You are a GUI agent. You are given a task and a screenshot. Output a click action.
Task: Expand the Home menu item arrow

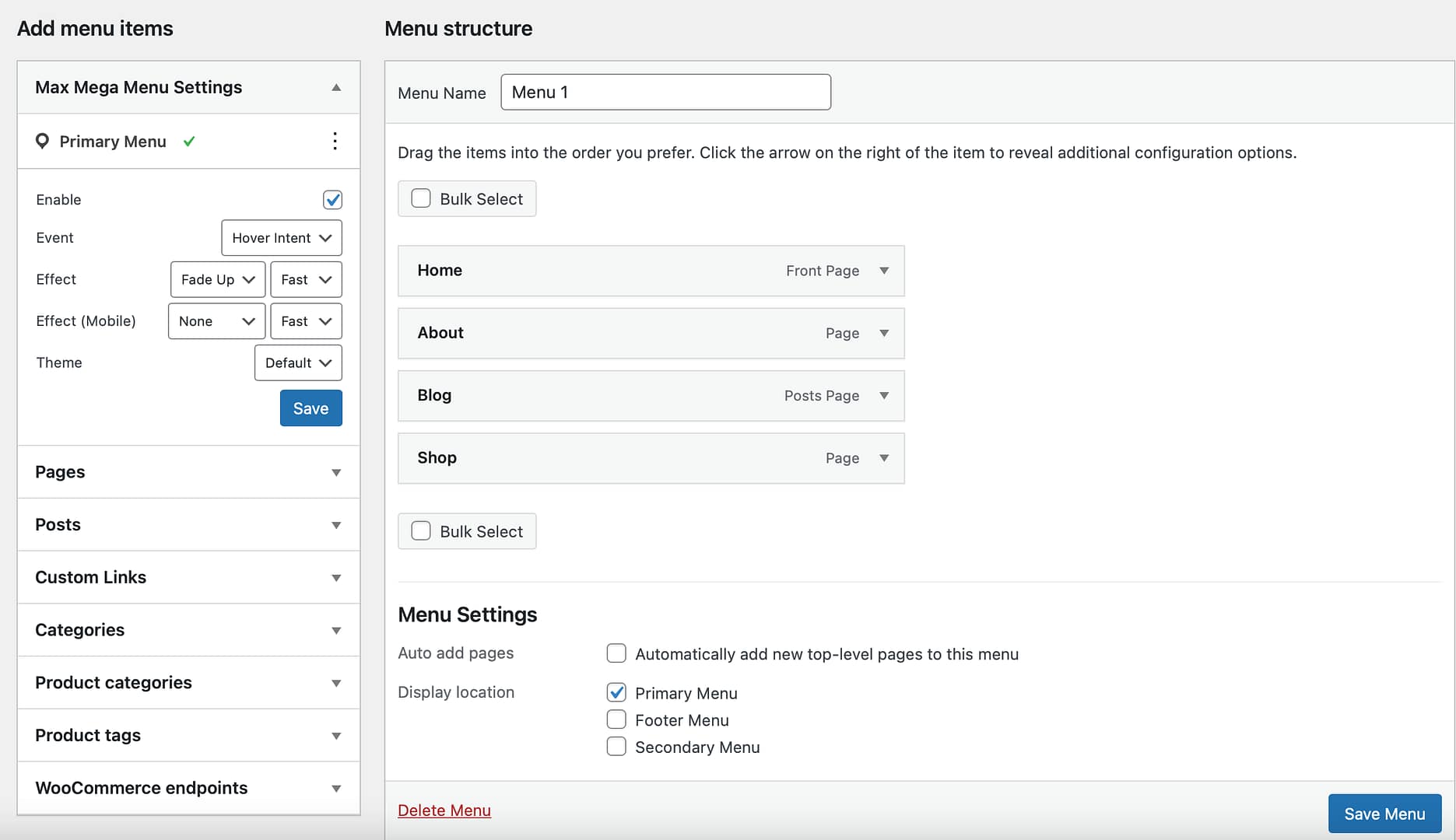click(x=884, y=271)
